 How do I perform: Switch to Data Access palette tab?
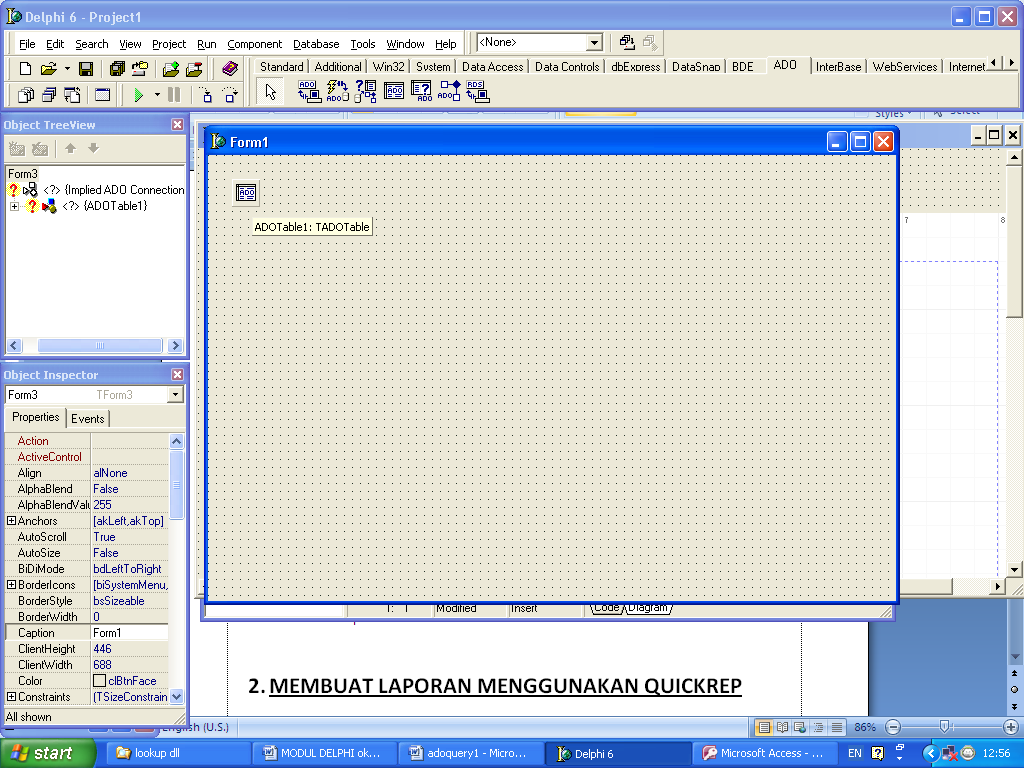492,67
